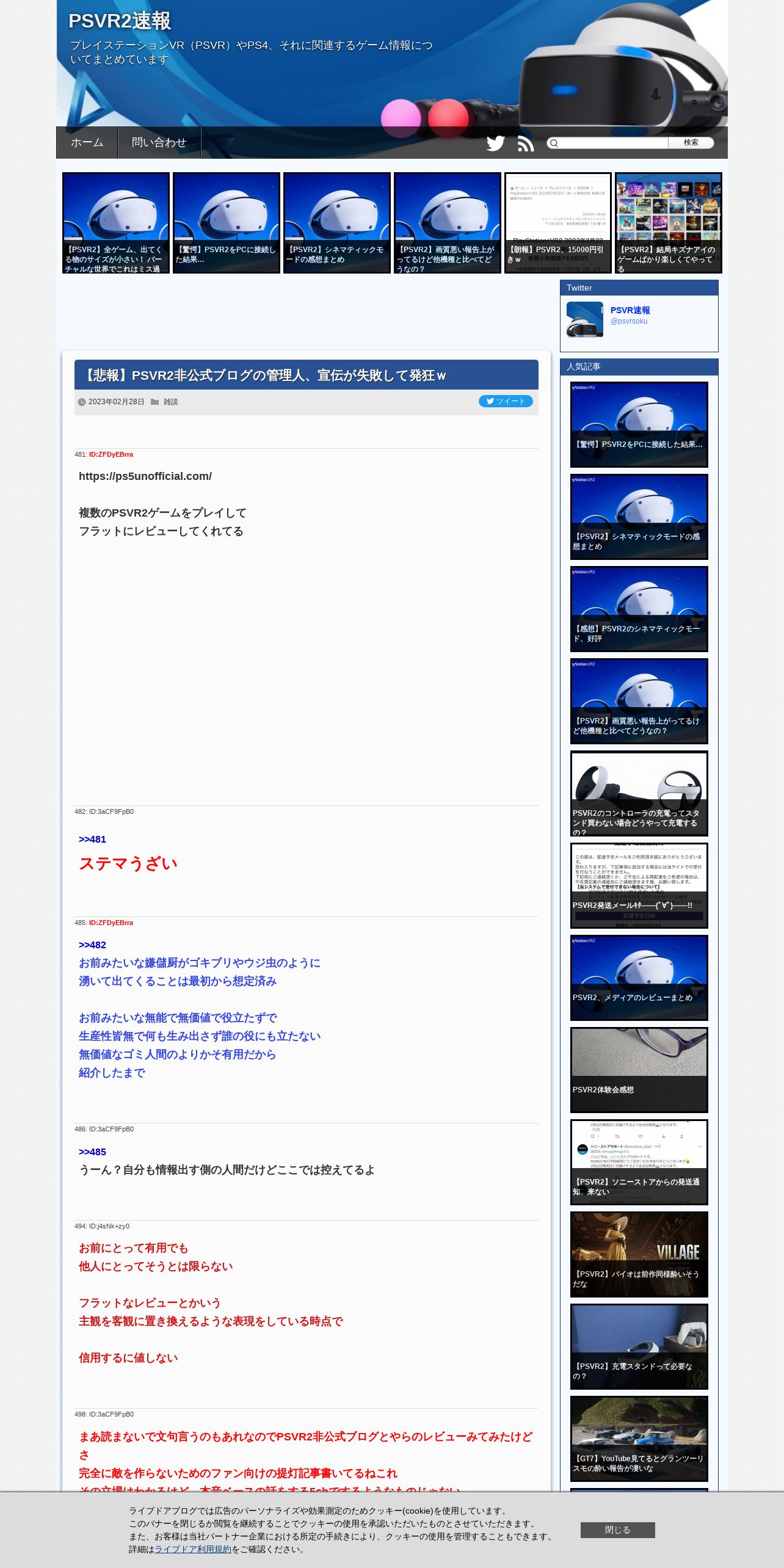Click the magnifier icon in the search box
This screenshot has height=1568, width=784.
pyautogui.click(x=554, y=143)
